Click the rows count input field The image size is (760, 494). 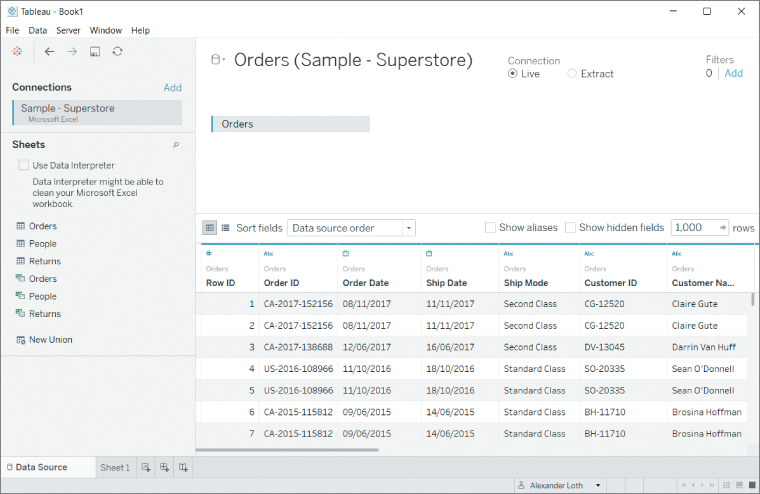[x=694, y=228]
